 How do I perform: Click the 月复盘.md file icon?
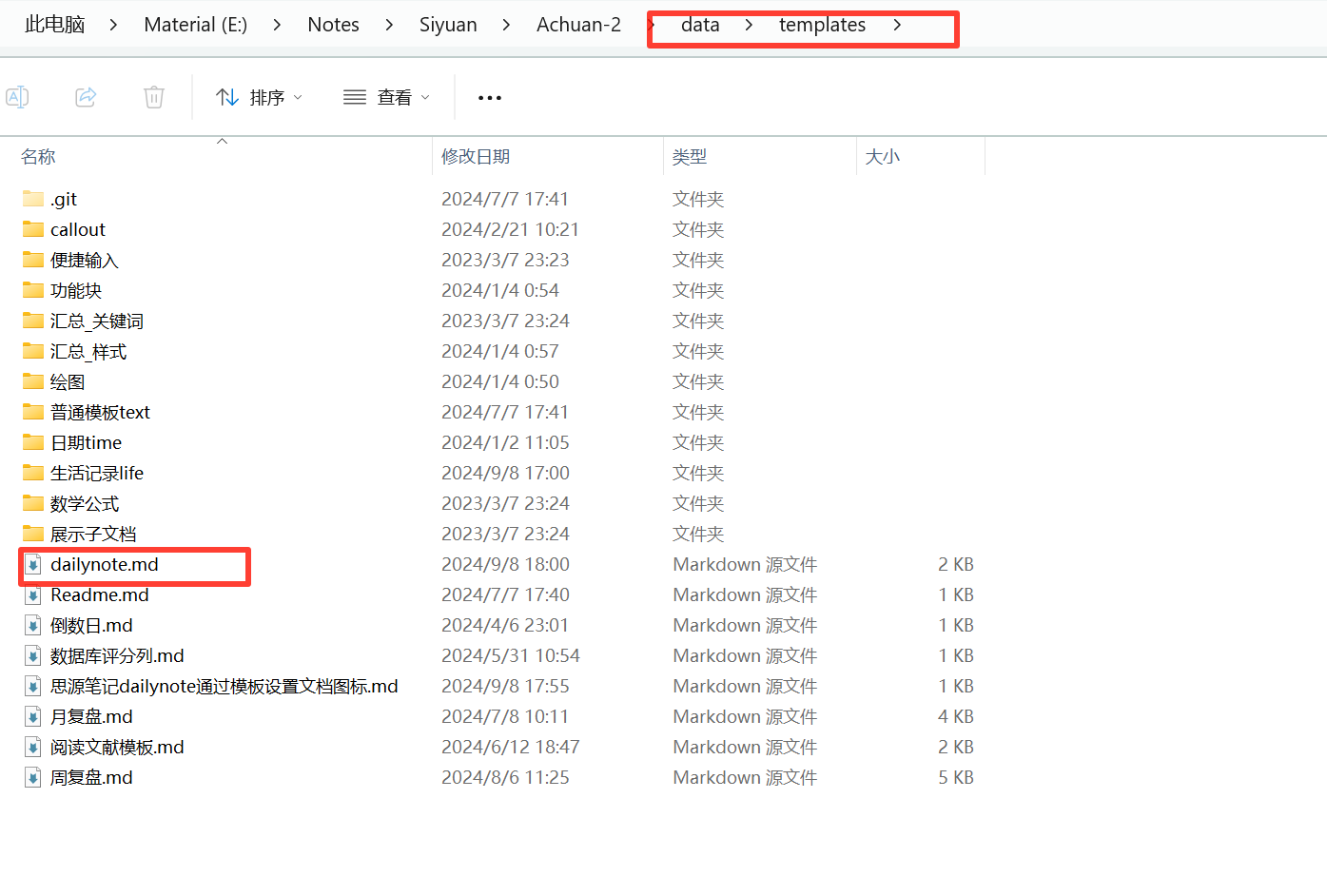click(x=33, y=716)
